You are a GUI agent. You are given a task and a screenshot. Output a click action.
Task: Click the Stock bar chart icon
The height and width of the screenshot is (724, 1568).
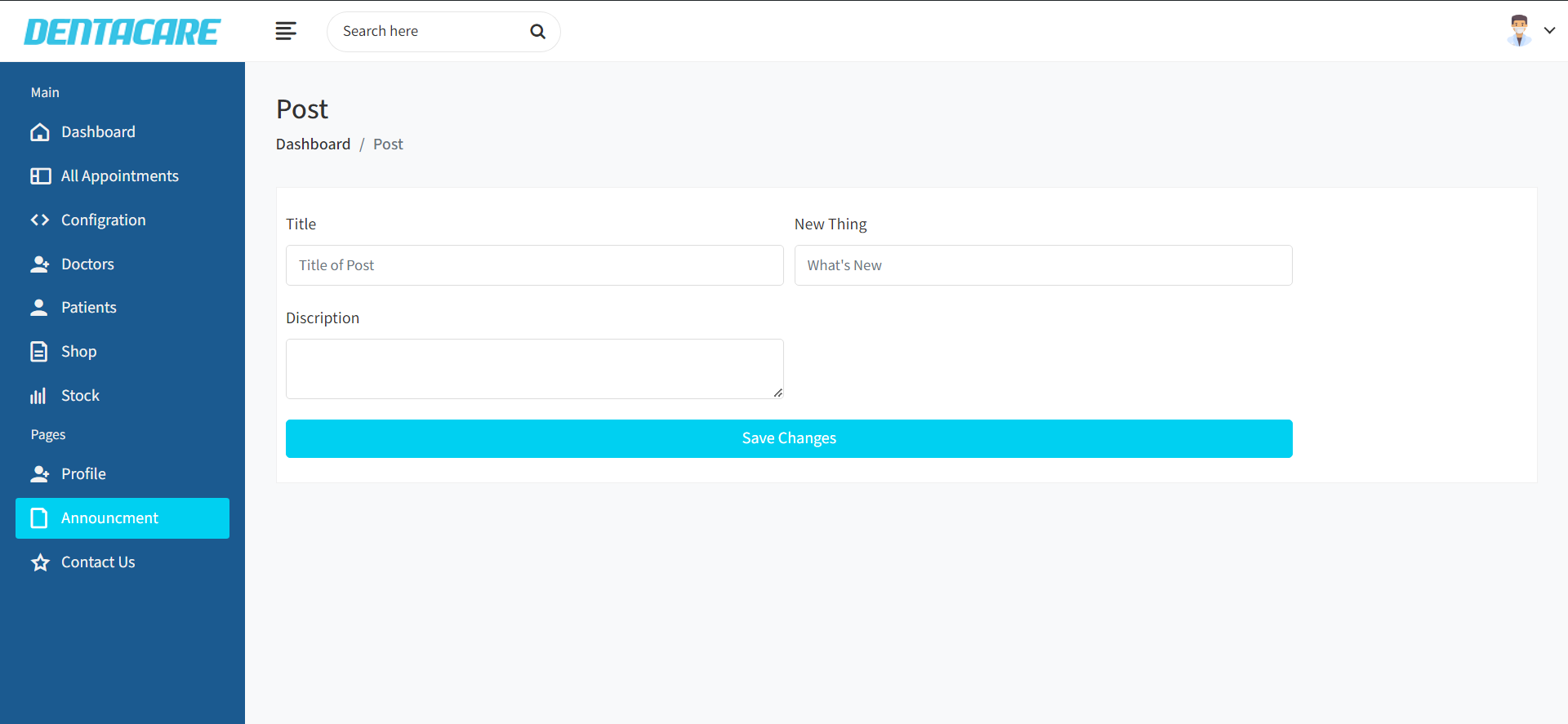click(x=38, y=396)
